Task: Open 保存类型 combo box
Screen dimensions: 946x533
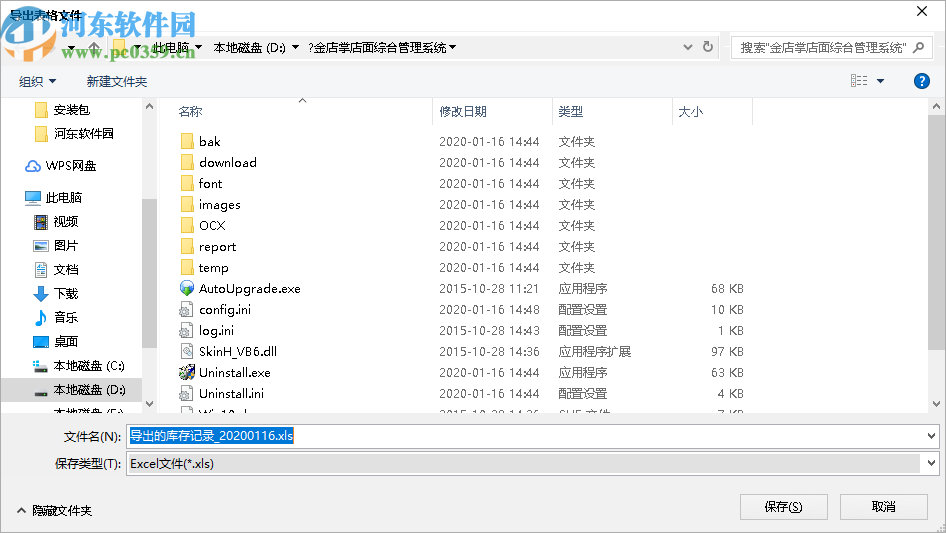Action: [x=532, y=464]
